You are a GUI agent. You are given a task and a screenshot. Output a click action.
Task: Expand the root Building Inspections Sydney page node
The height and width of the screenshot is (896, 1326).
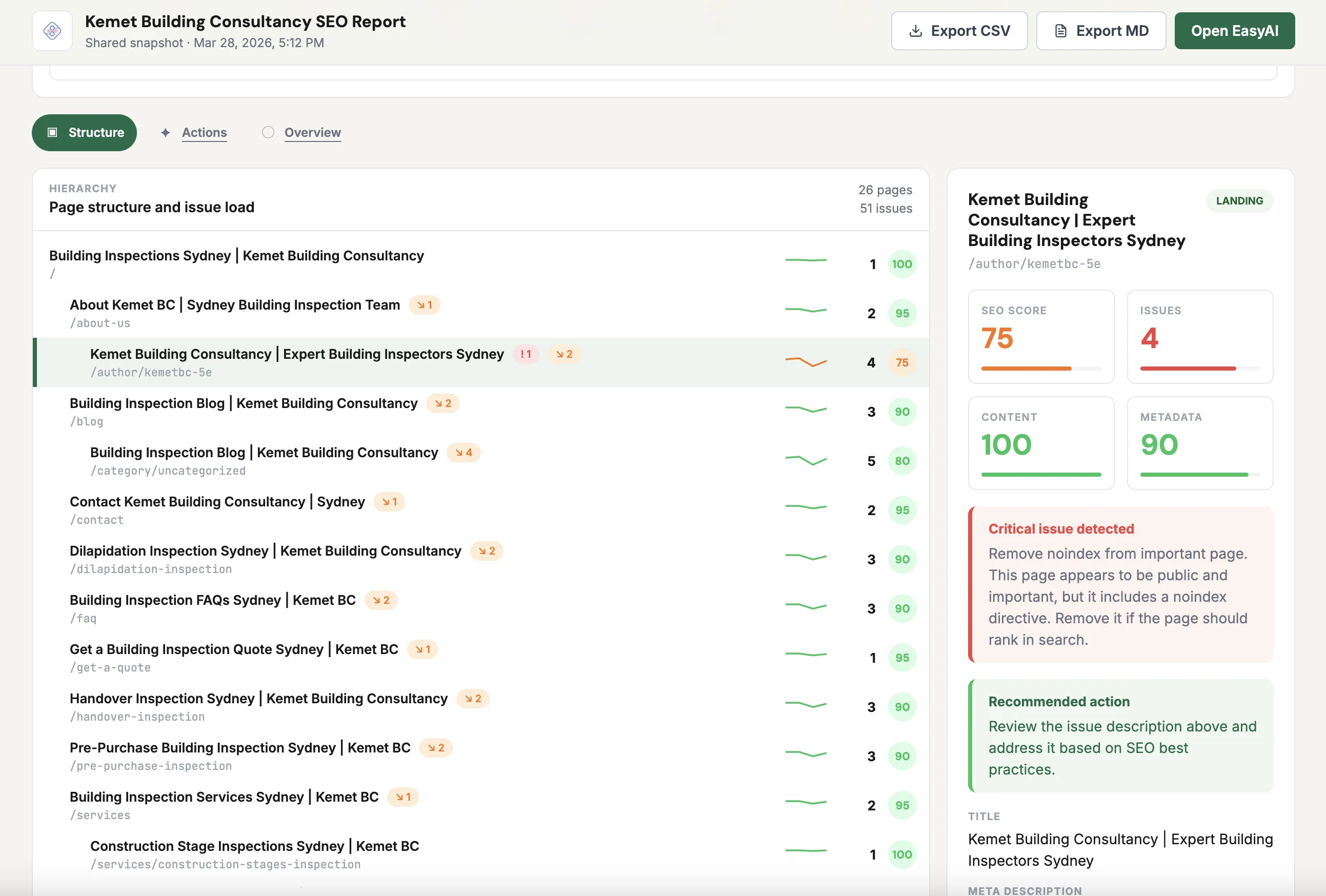236,255
